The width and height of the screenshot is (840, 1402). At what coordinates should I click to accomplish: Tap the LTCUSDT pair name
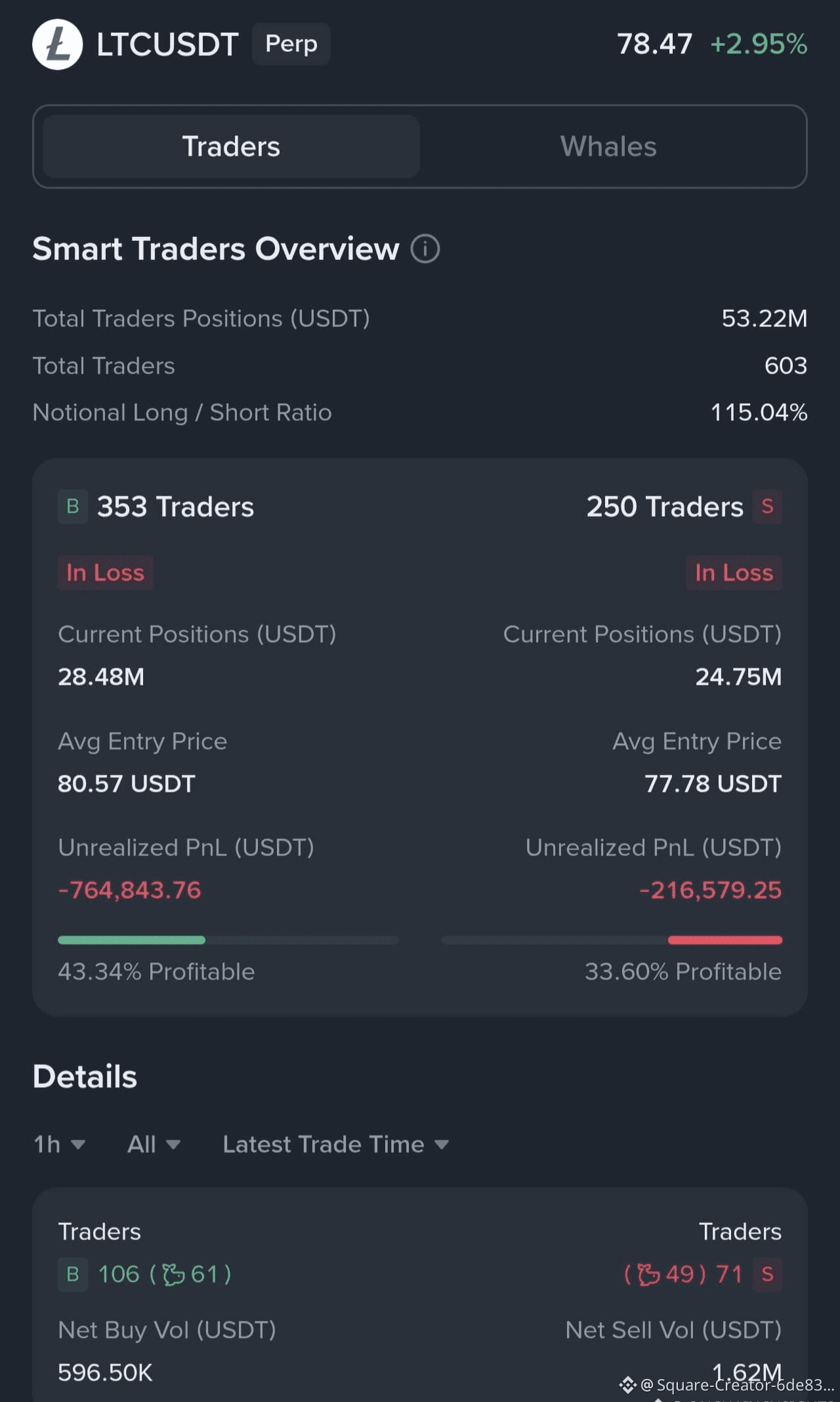pos(167,45)
